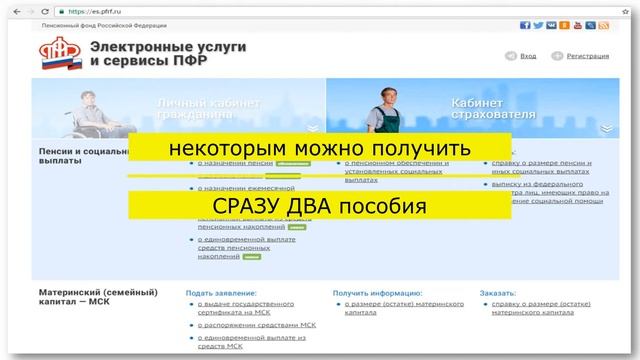
Task: Open link справку о размере пенсии и иных социальных выплатах
Action: tap(542, 167)
